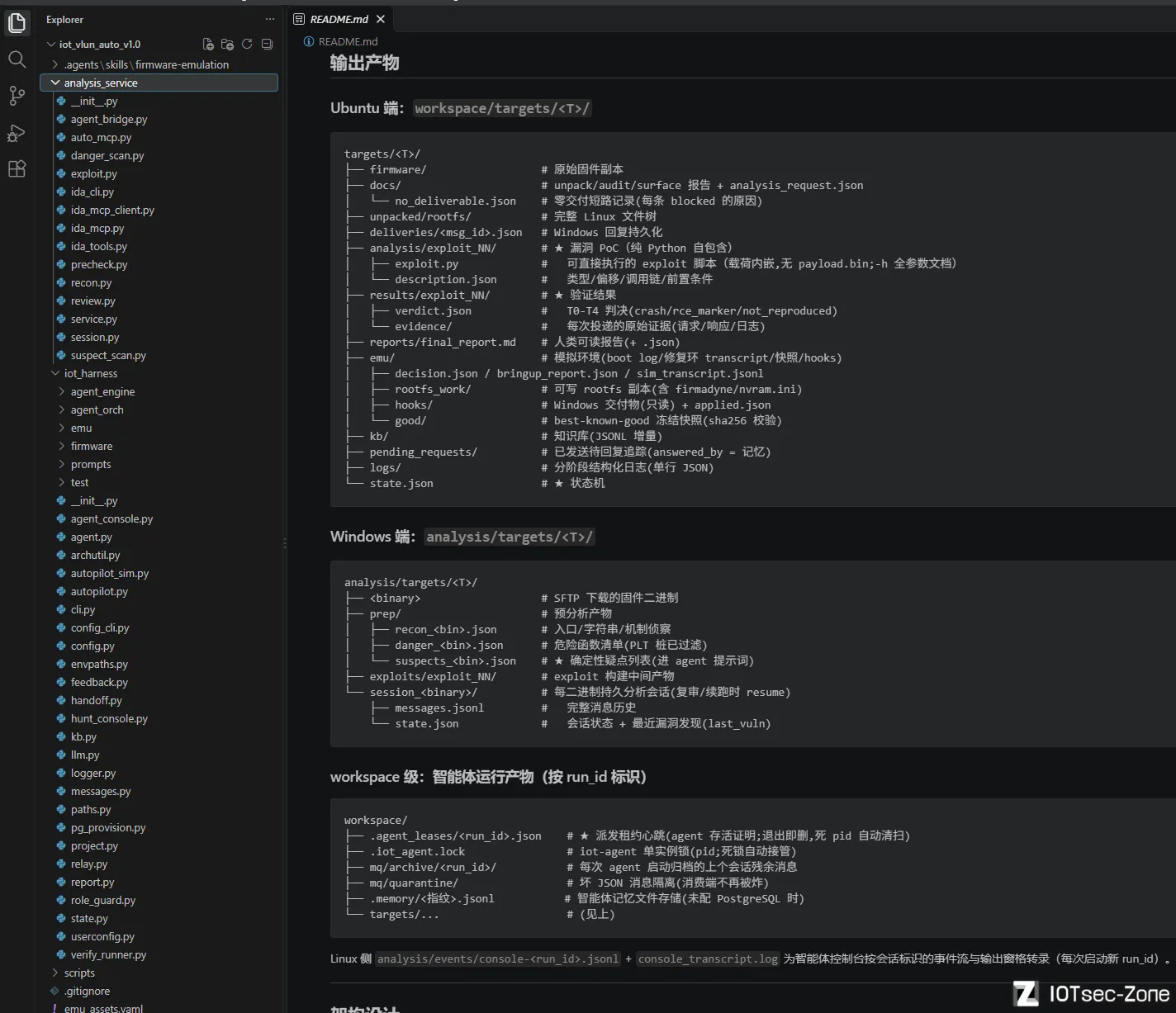1176x1013 pixels.
Task: Collapse all folders in Explorer
Action: pos(267,45)
